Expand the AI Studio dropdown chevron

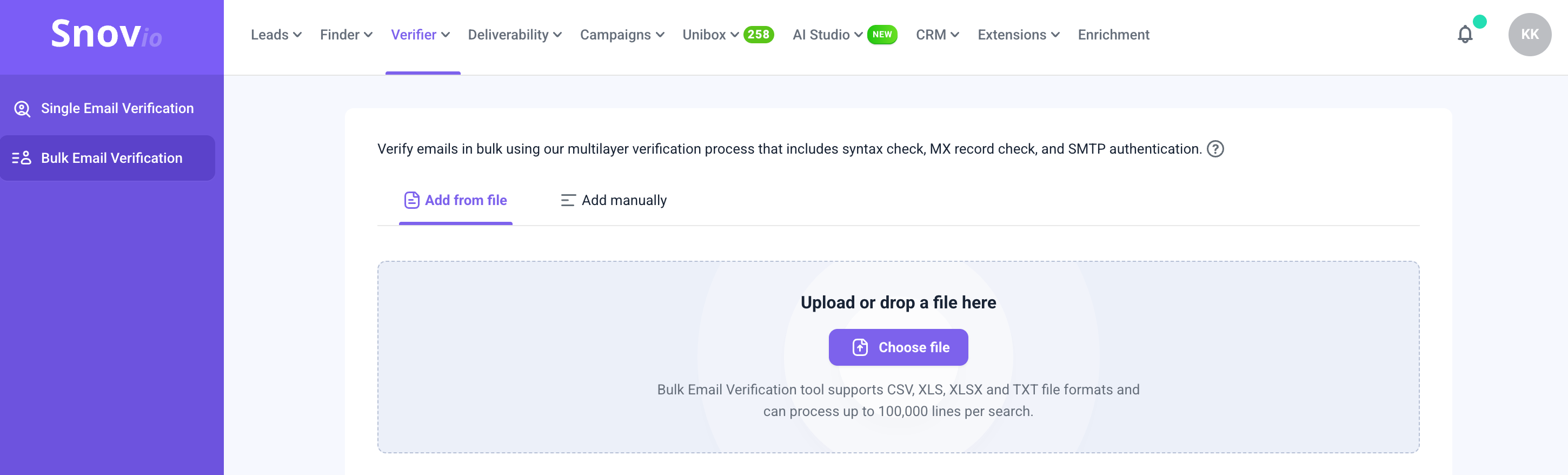(858, 35)
